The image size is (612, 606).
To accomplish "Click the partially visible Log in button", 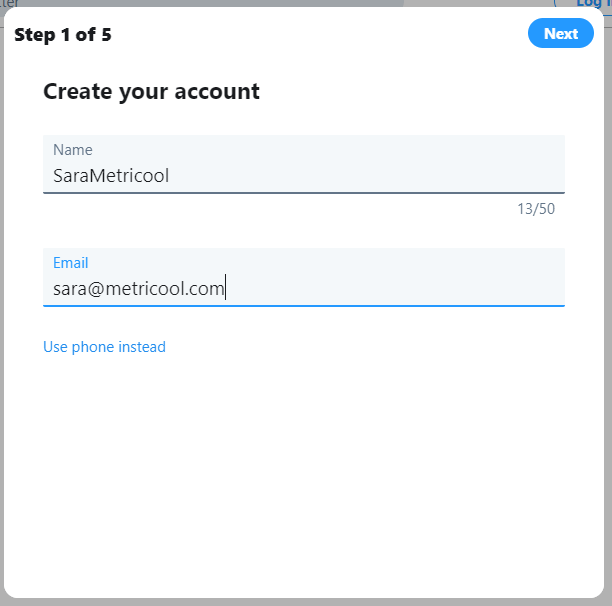I will click(x=588, y=4).
